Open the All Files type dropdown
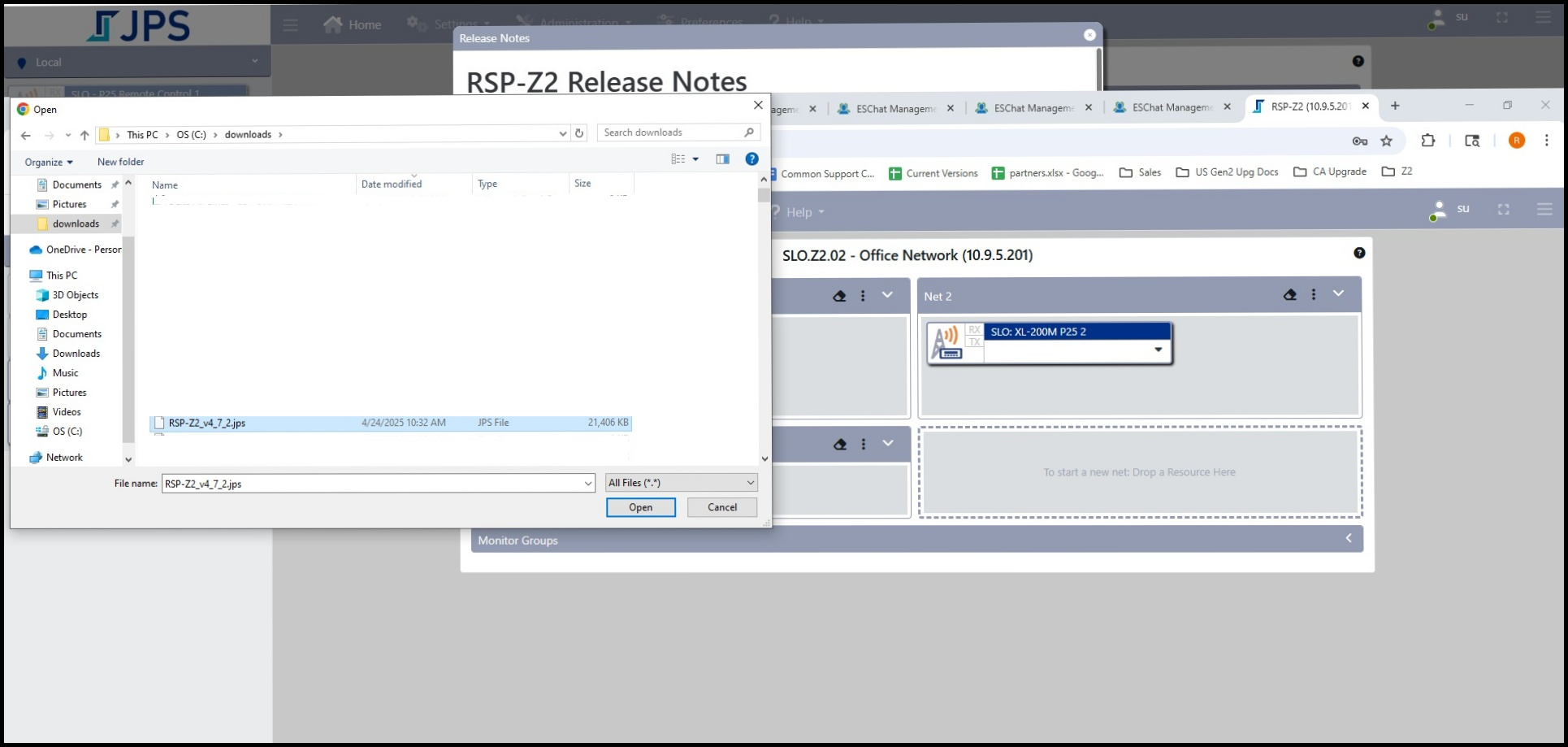 [682, 483]
